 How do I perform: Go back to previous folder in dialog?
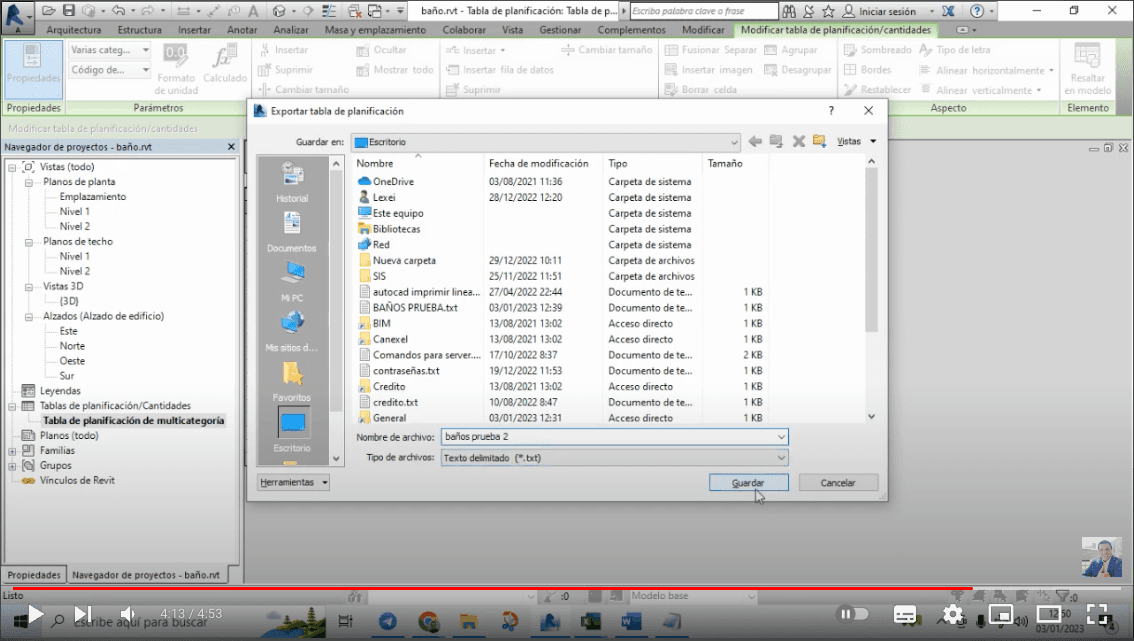pos(755,142)
